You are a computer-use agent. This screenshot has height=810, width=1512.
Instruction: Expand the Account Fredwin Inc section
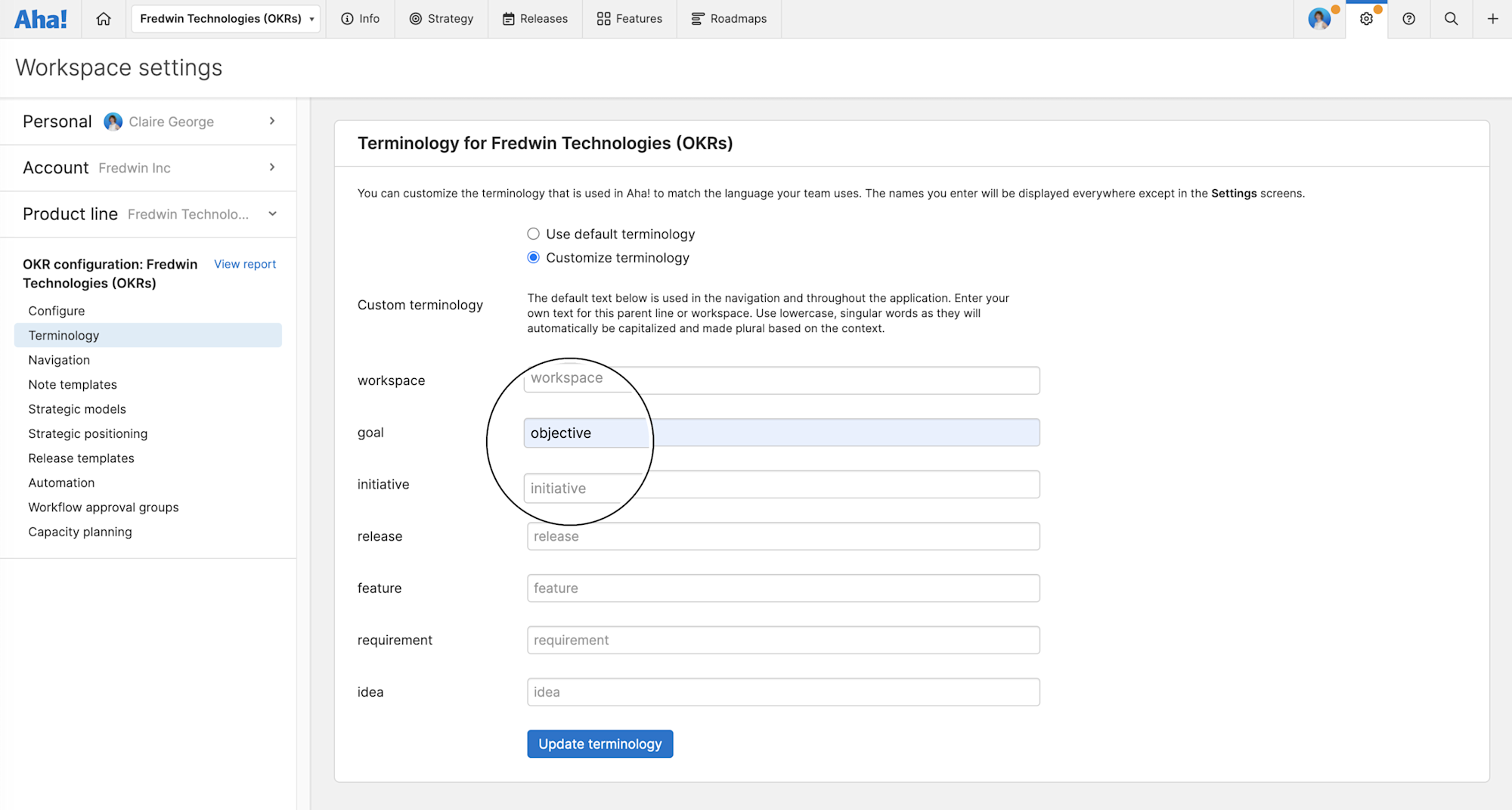[x=272, y=167]
